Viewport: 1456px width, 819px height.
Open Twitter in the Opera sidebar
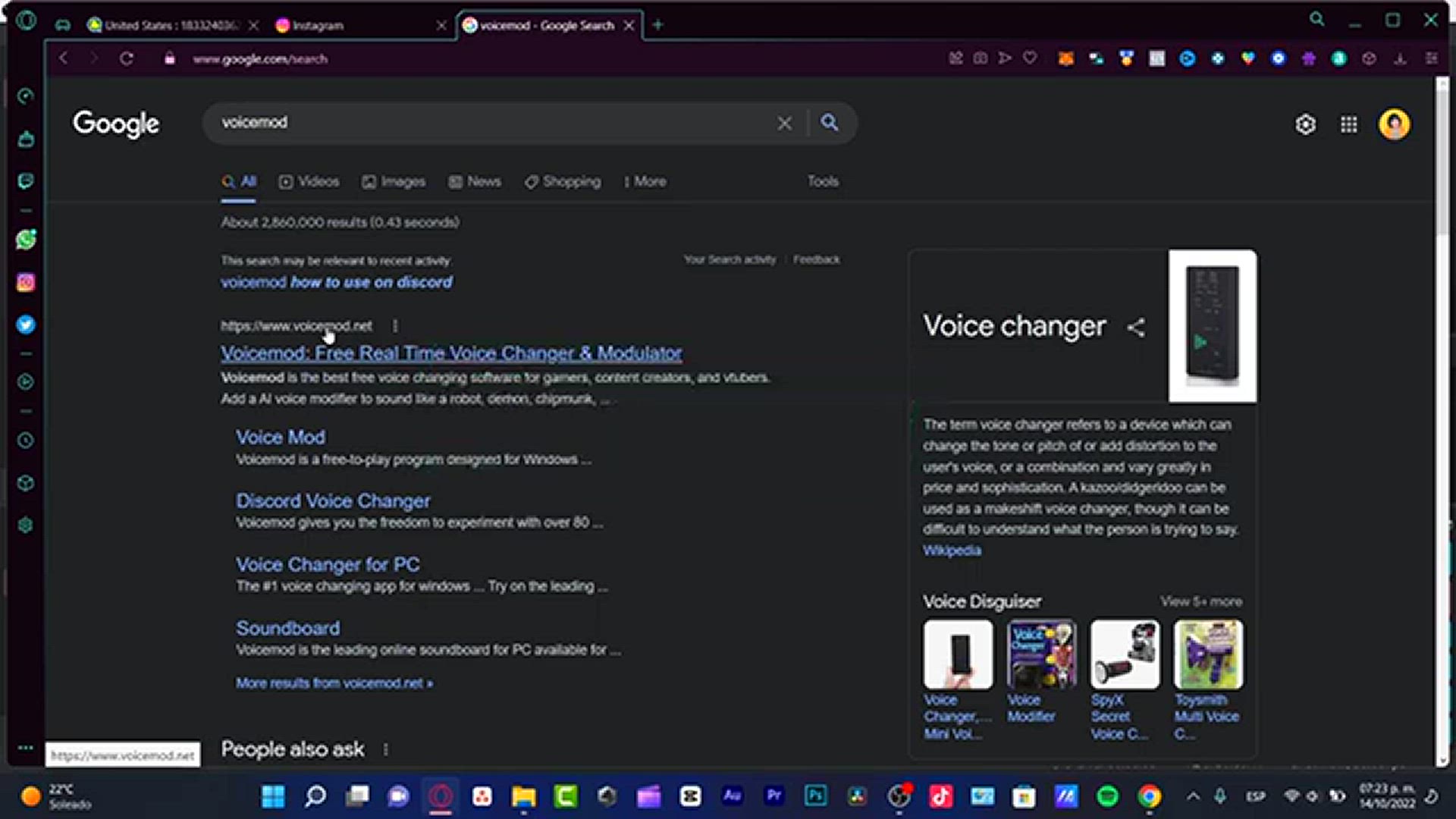(x=26, y=325)
